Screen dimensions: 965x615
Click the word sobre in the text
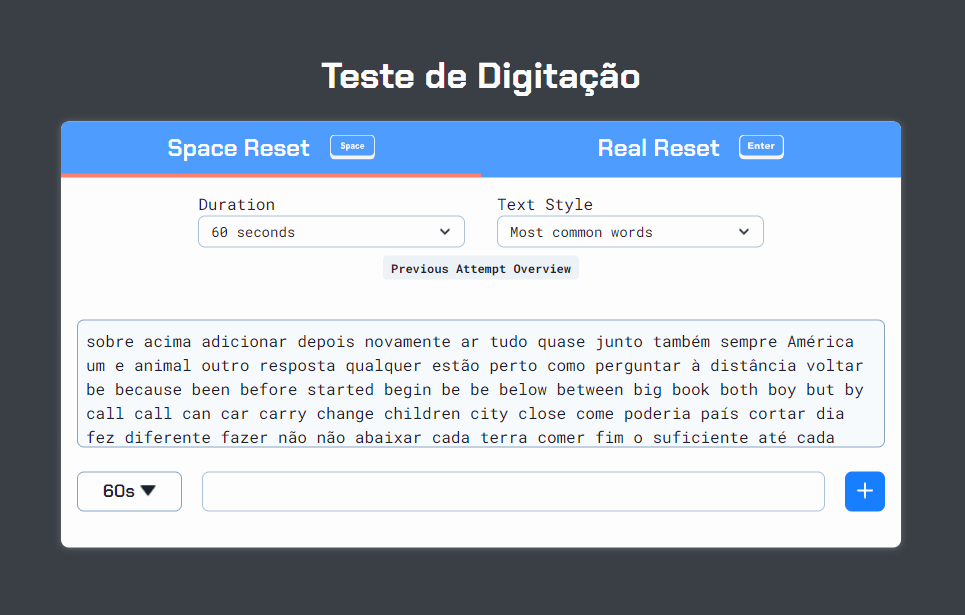click(x=109, y=341)
